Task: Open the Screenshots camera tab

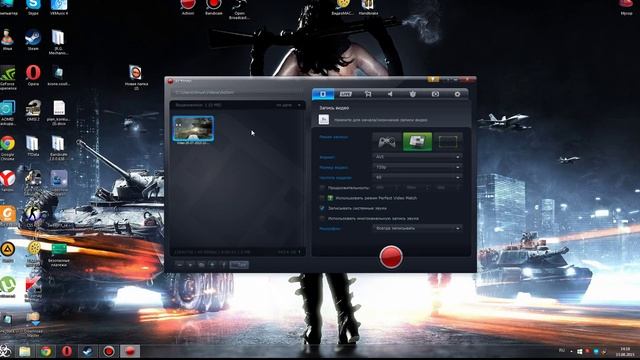Action: (x=436, y=94)
